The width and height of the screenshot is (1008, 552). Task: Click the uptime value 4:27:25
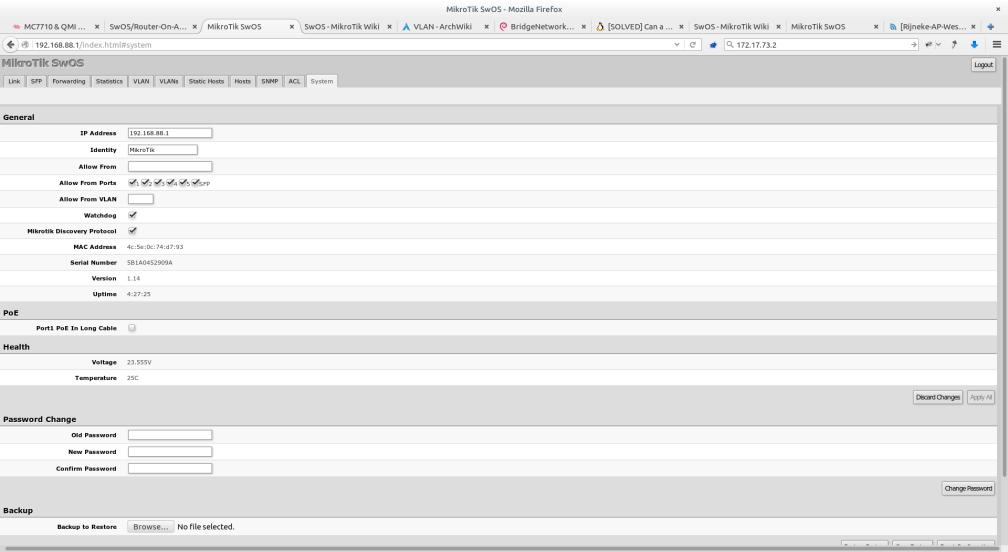click(x=139, y=294)
